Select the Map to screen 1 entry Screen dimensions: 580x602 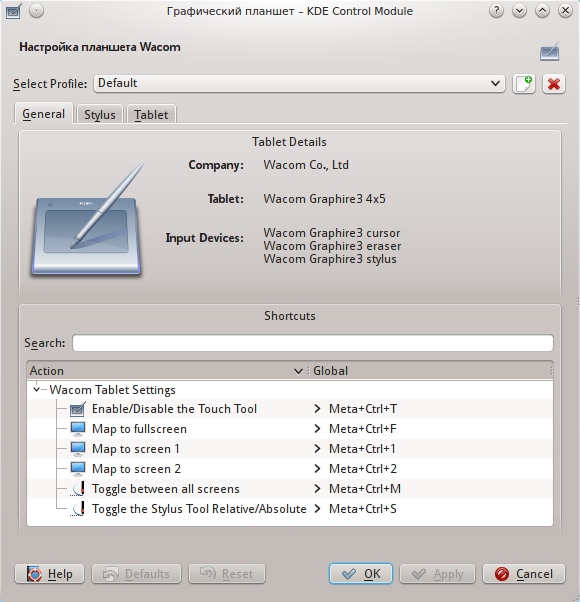290,449
